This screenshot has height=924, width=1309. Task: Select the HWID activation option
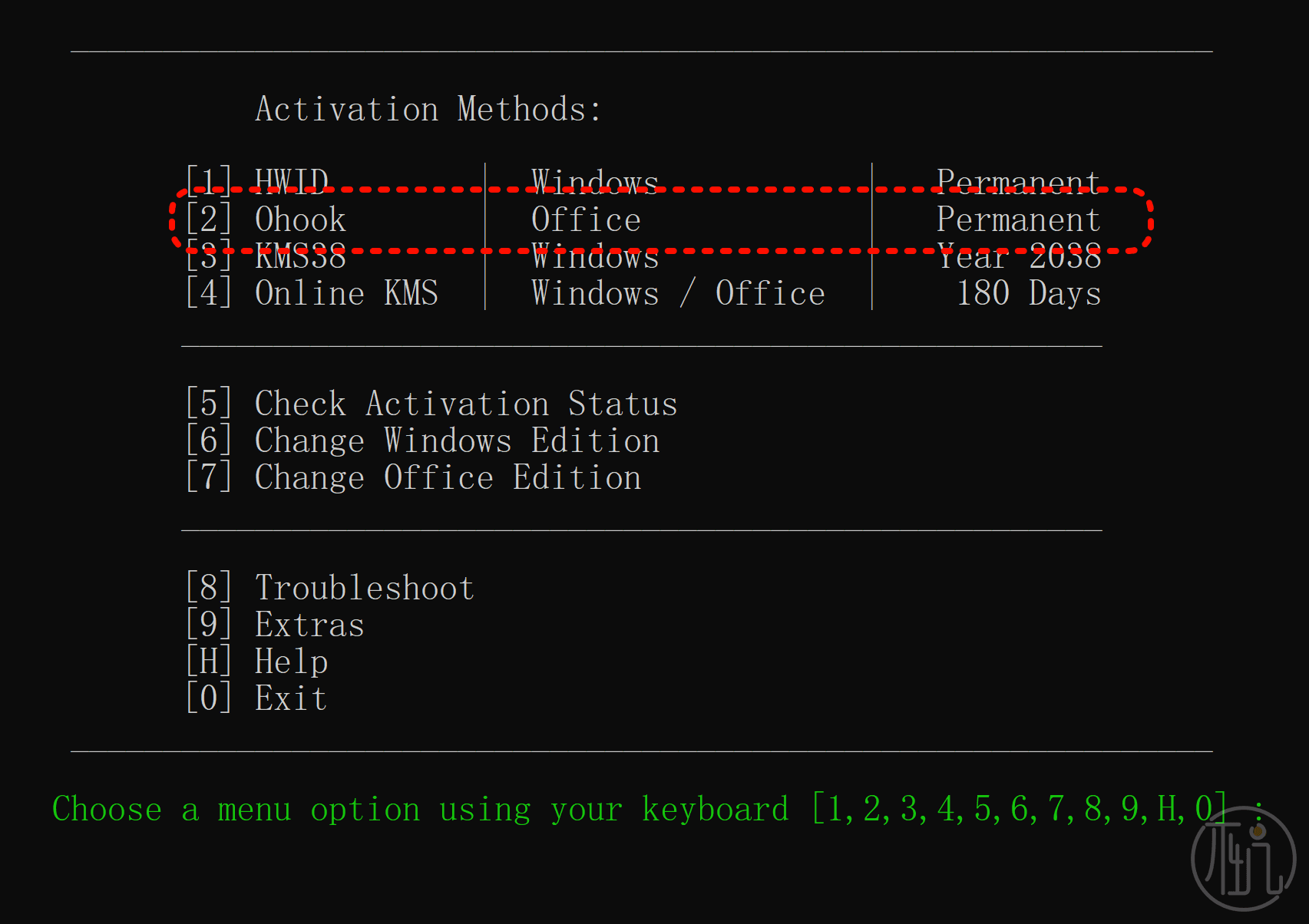coord(290,180)
